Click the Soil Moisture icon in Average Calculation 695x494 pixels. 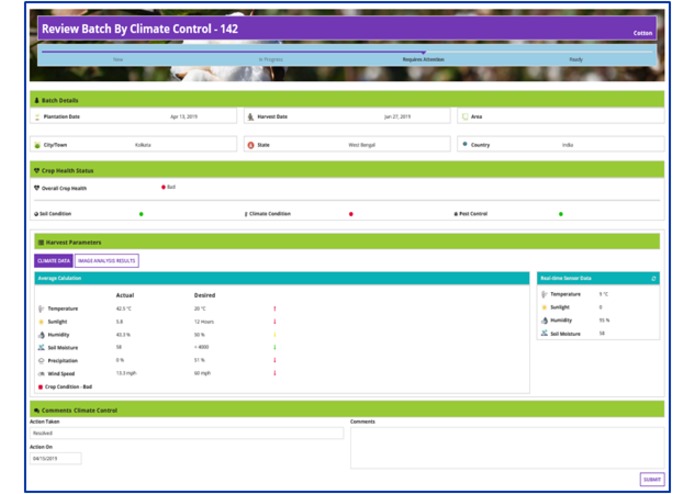click(x=41, y=347)
